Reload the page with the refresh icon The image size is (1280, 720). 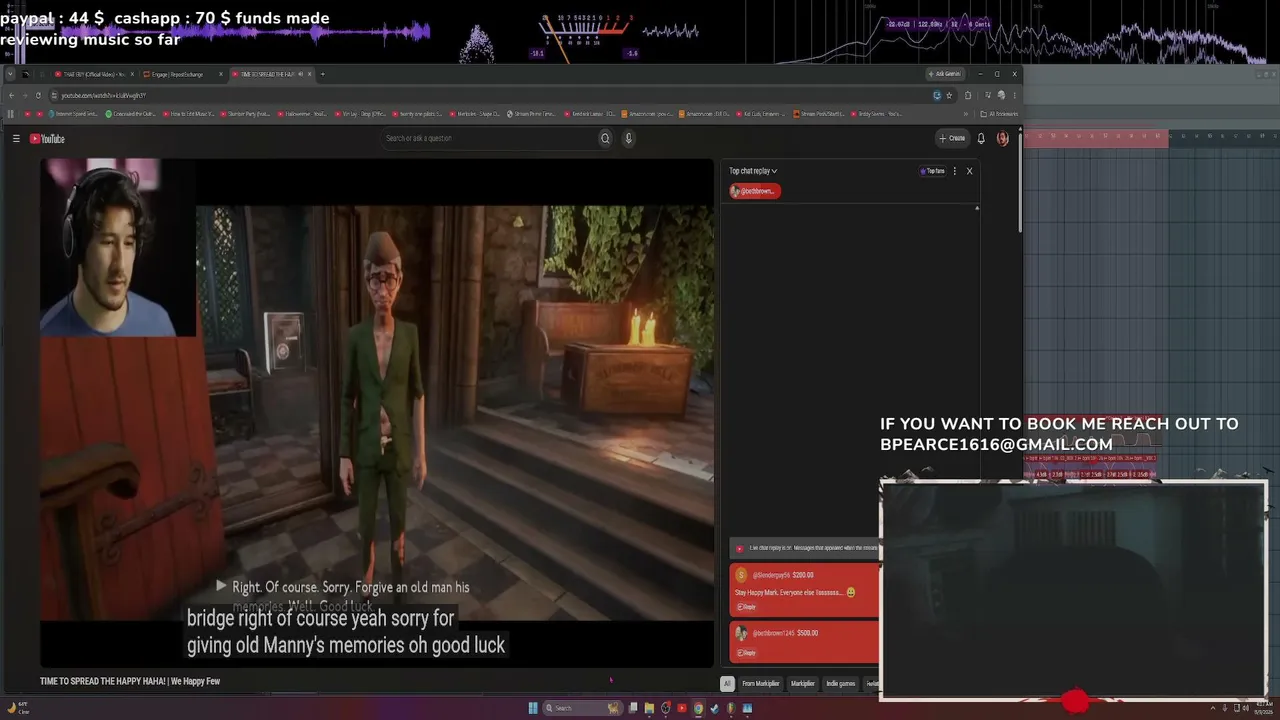[38, 95]
